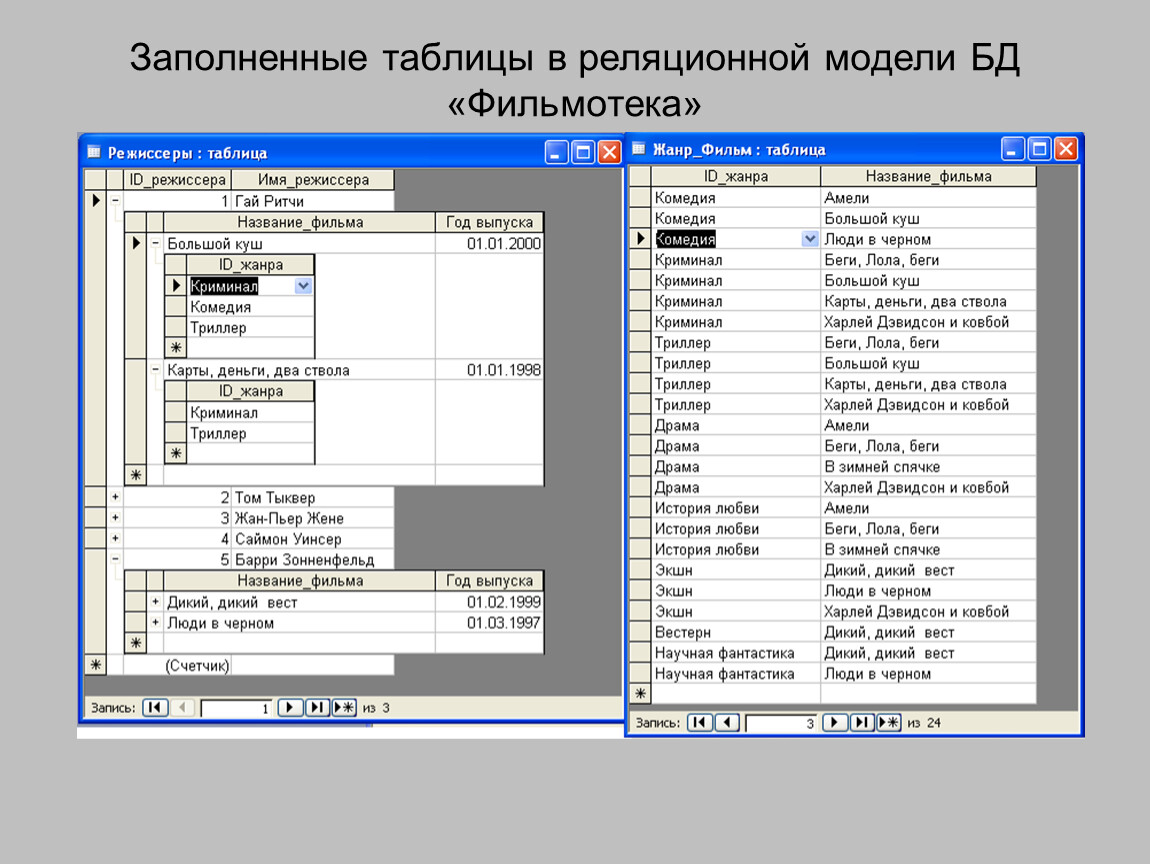This screenshot has width=1150, height=864.
Task: Jump to last record in Жанр_Фильм table
Action: click(862, 722)
